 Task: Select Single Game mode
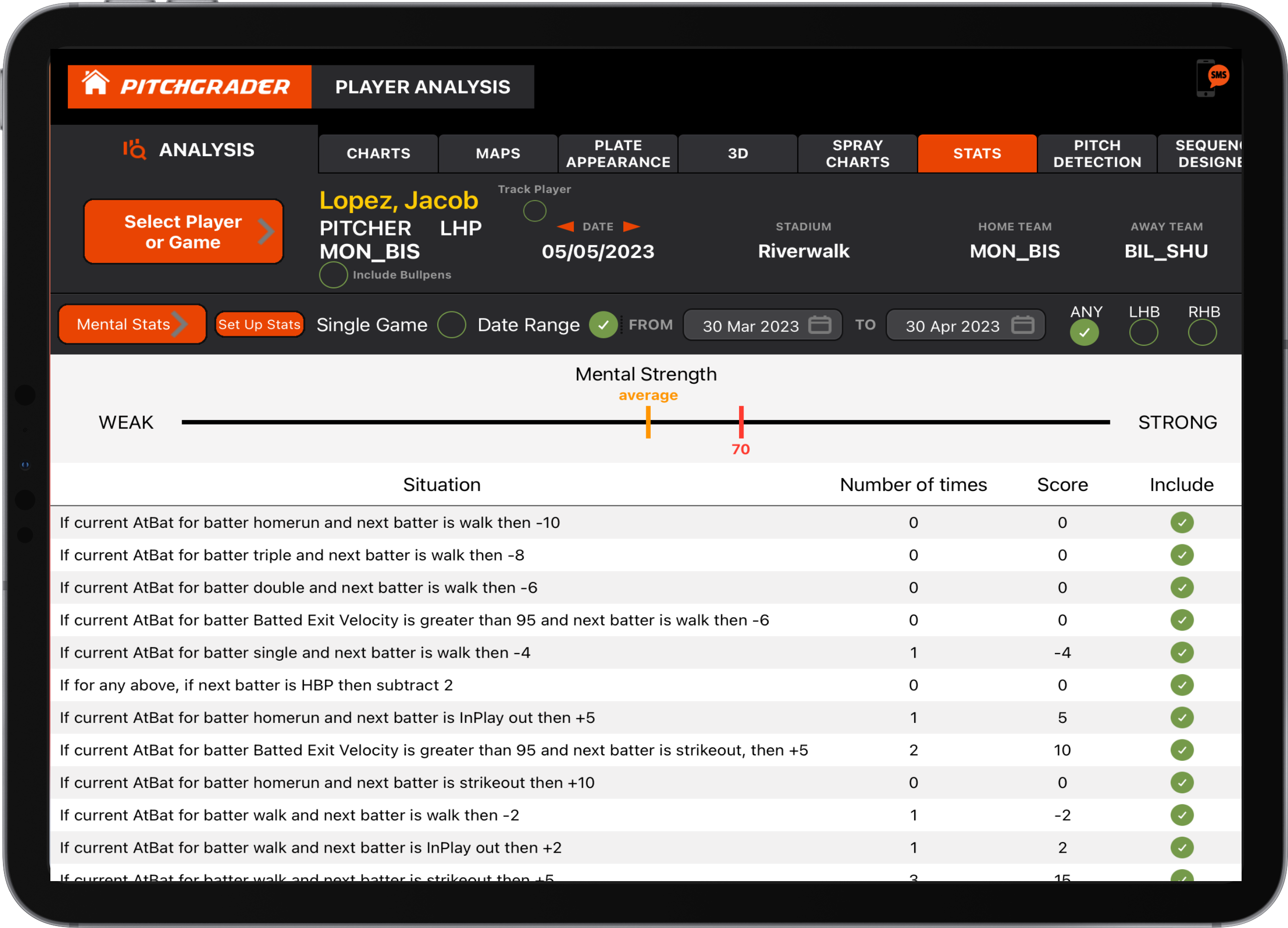click(x=452, y=324)
